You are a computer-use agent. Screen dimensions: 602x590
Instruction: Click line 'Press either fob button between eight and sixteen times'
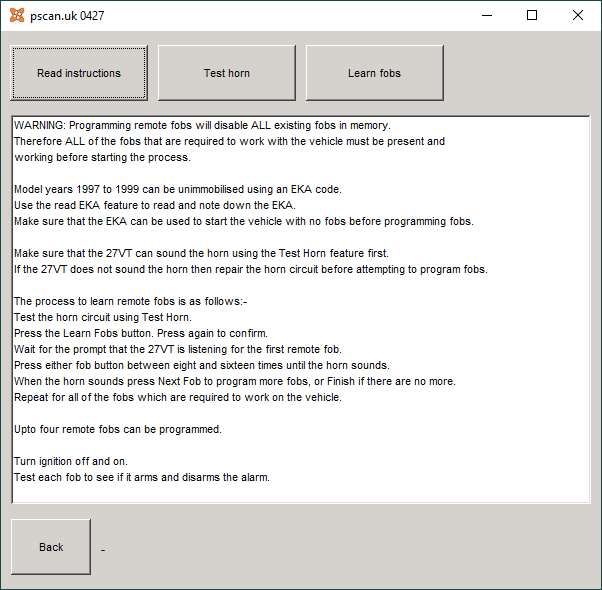tap(202, 365)
